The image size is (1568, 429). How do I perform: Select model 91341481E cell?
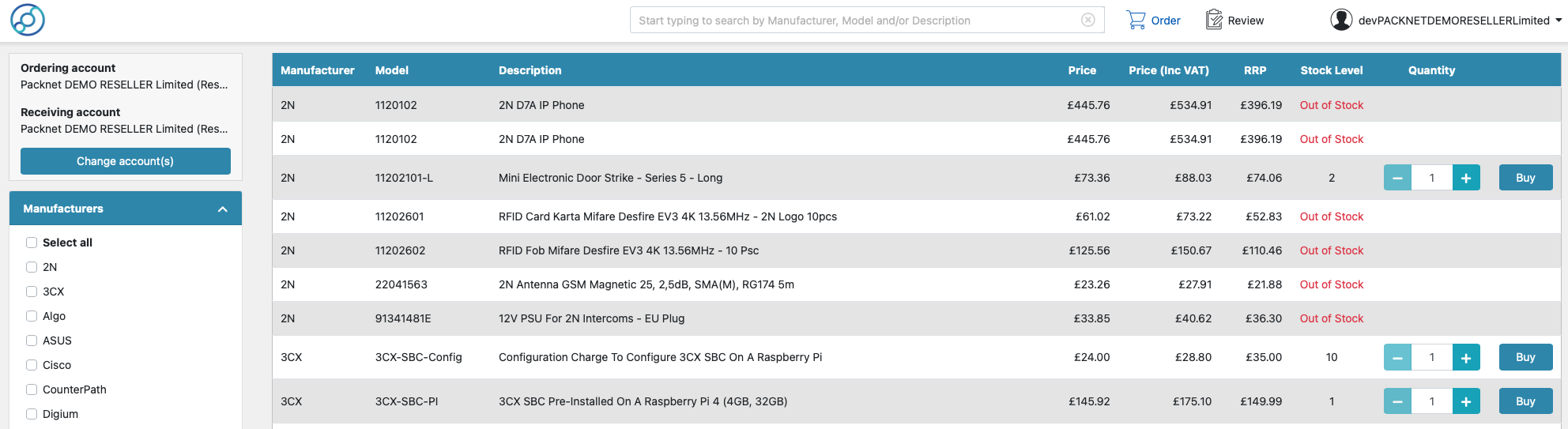pyautogui.click(x=403, y=318)
